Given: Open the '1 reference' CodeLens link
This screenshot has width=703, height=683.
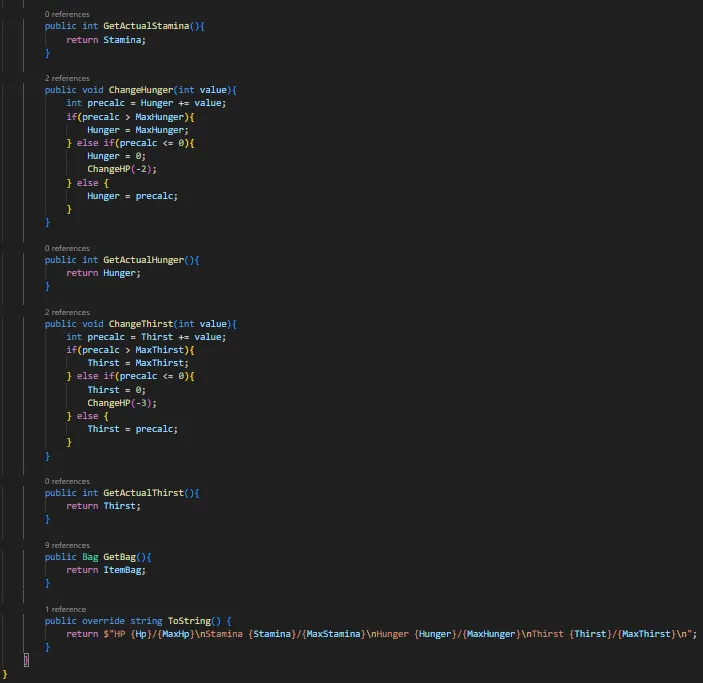Looking at the screenshot, I should click(65, 609).
